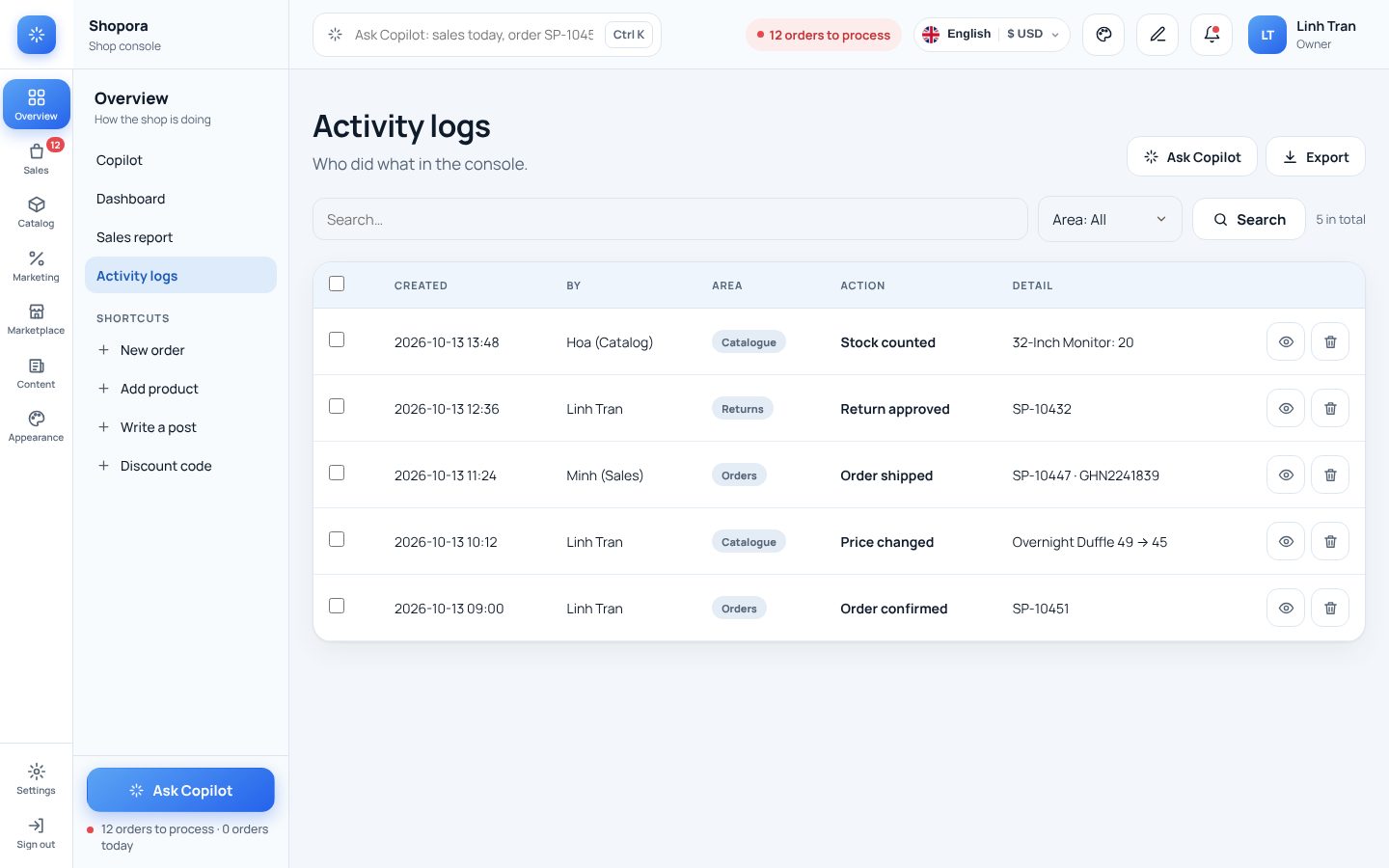Click the 12 orders to process pill
1389x868 pixels.
coord(824,35)
